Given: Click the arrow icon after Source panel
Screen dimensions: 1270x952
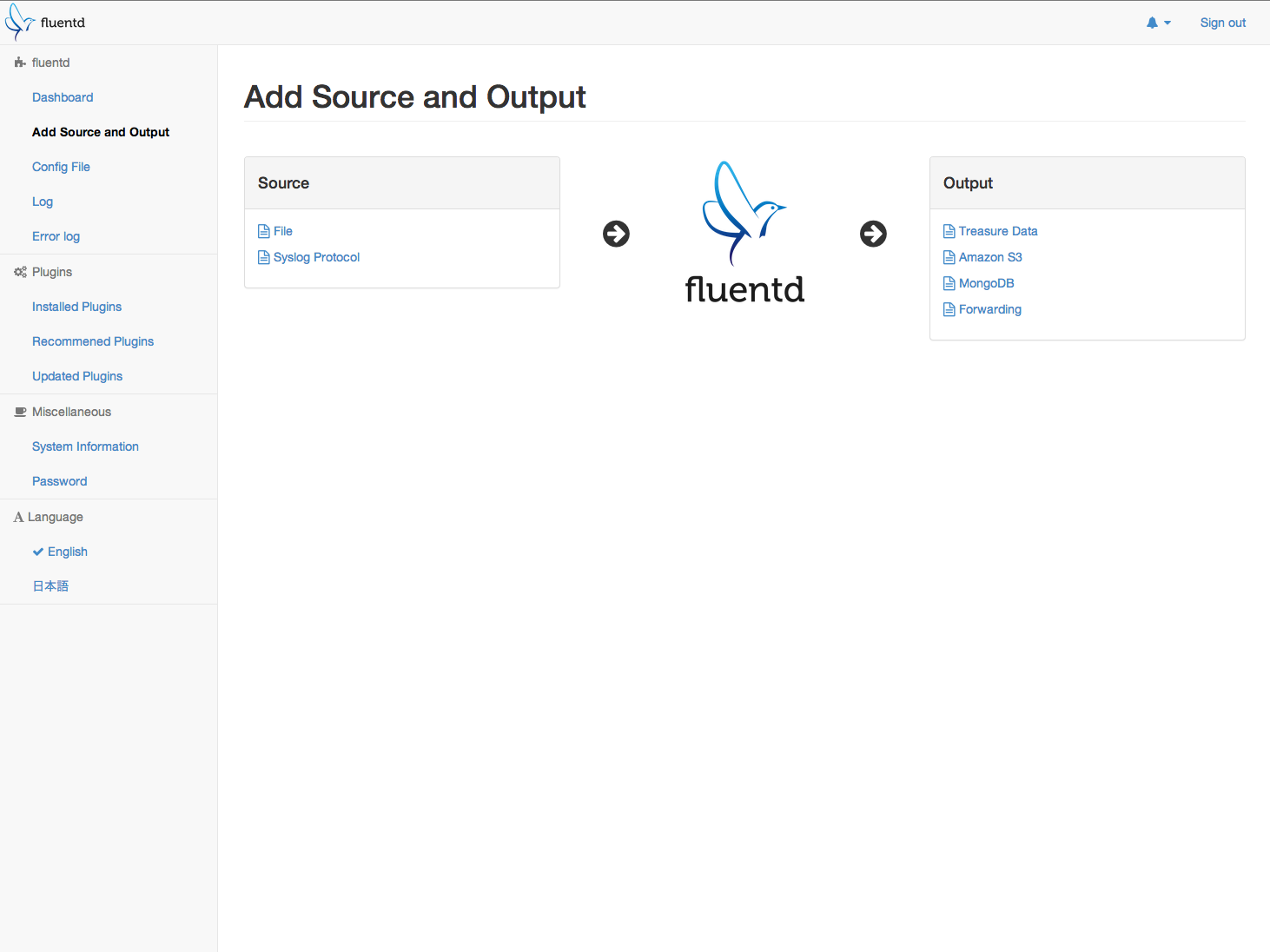Looking at the screenshot, I should pyautogui.click(x=616, y=234).
